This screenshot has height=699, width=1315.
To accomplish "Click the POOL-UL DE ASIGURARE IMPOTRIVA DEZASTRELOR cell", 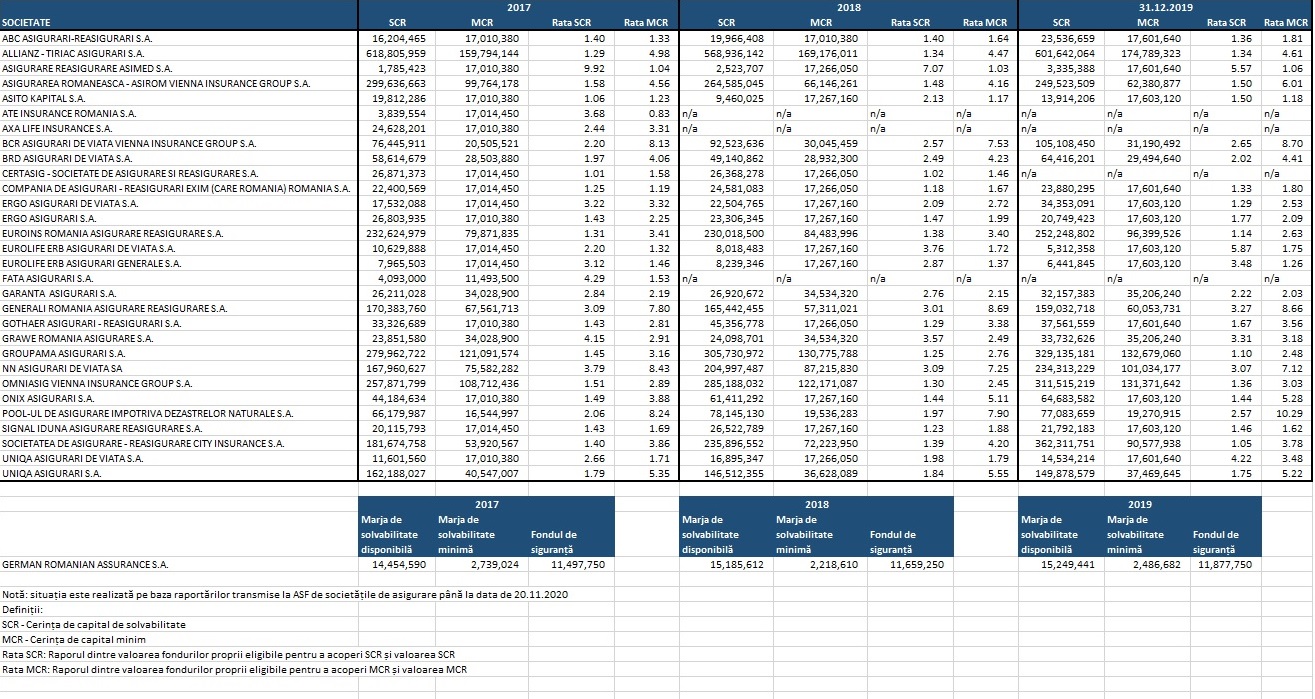I will pyautogui.click(x=147, y=413).
